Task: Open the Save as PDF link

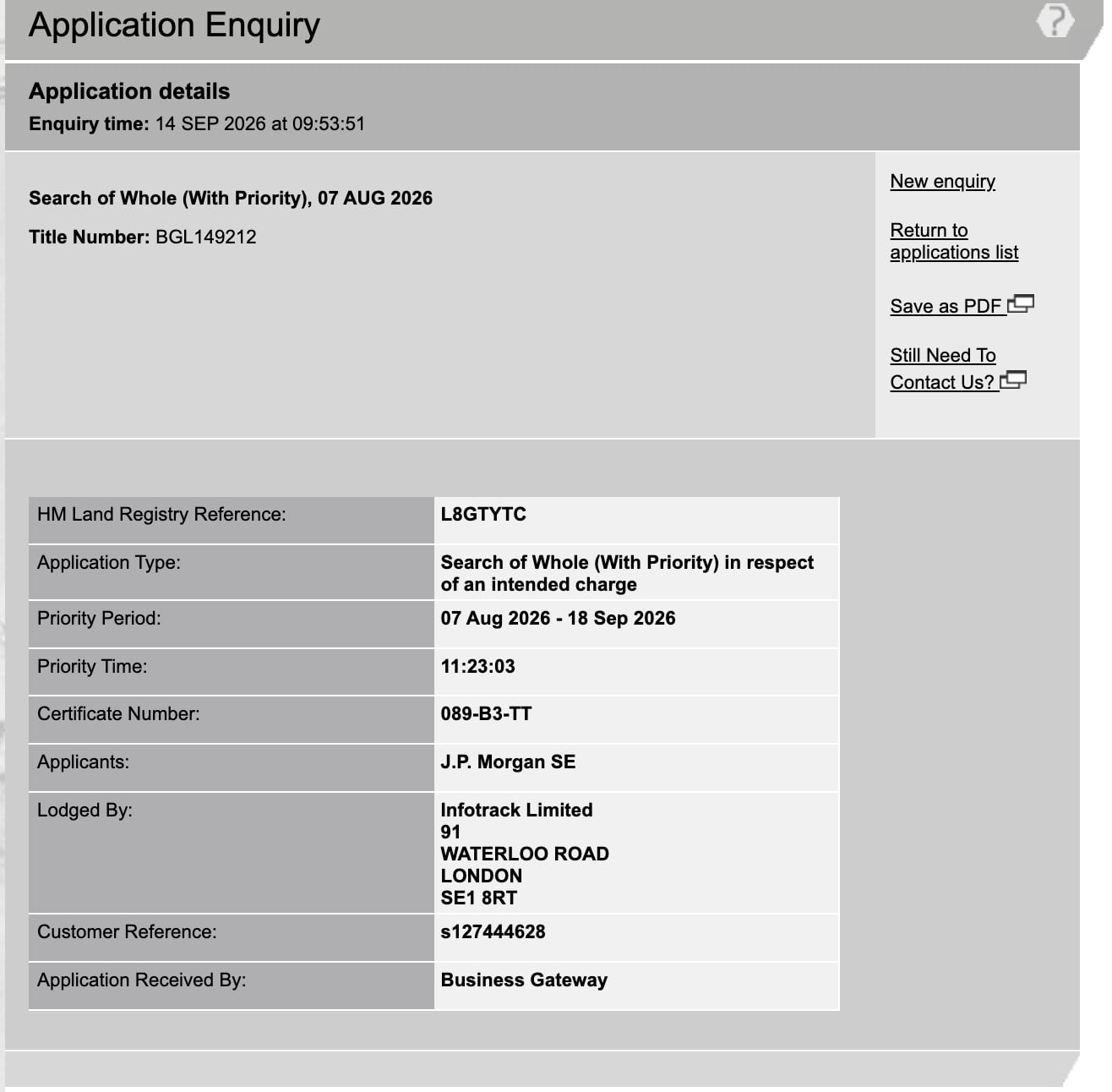Action: point(946,306)
